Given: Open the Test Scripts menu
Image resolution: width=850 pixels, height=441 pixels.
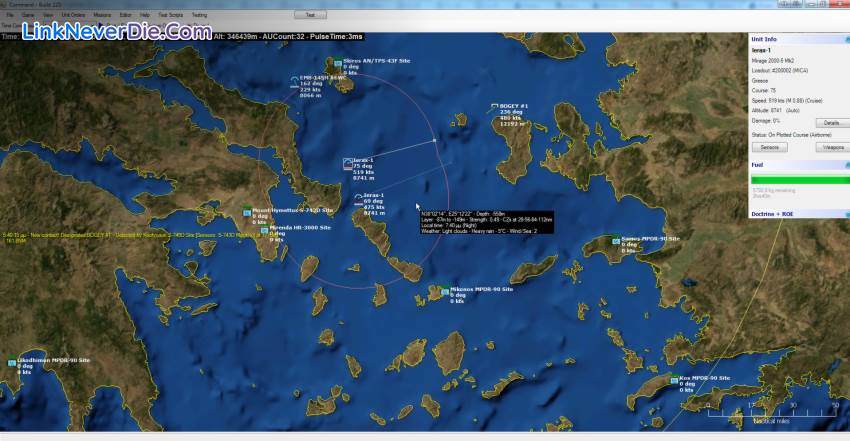Looking at the screenshot, I should (x=170, y=15).
